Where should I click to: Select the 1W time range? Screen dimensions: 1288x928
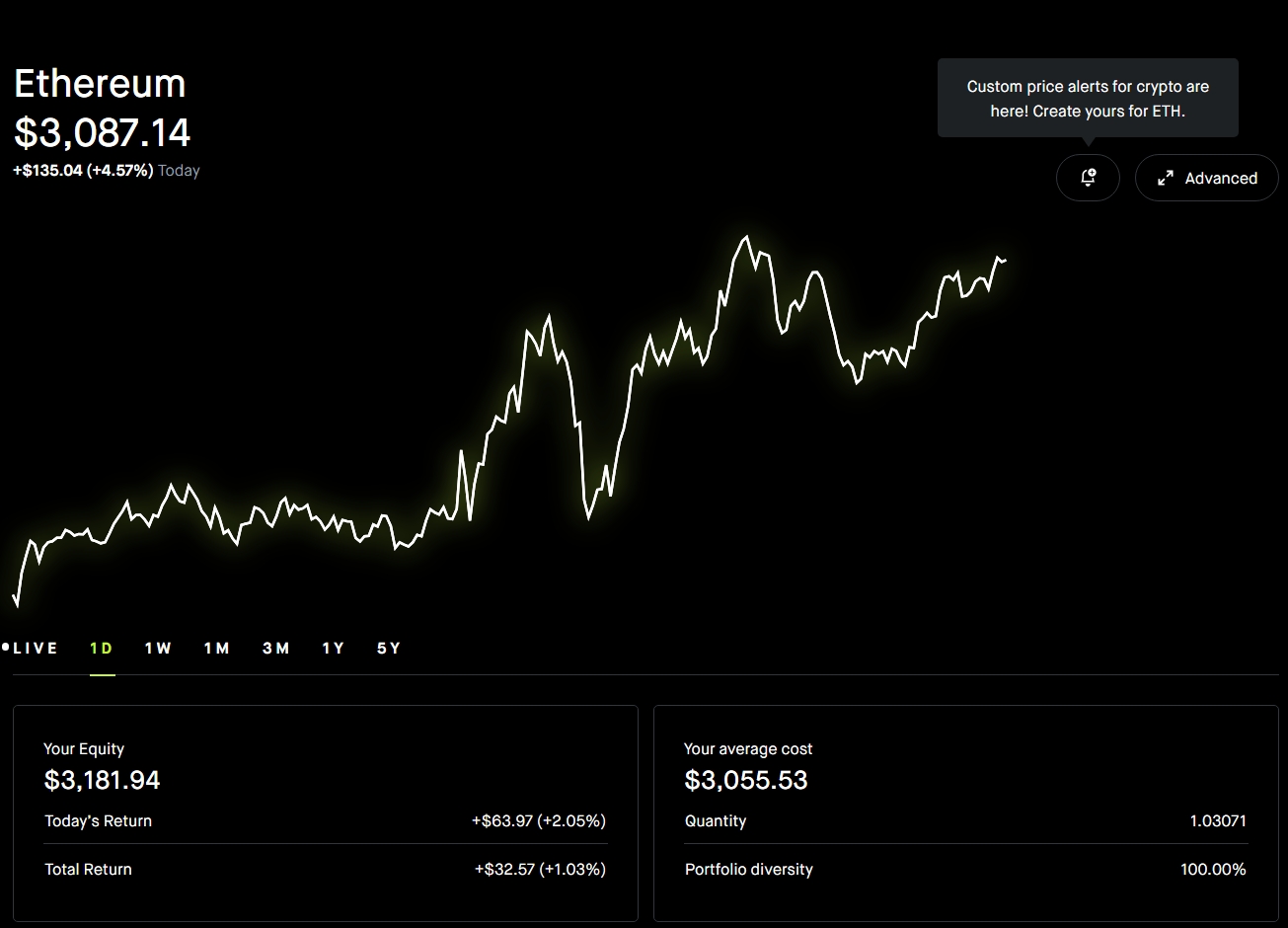pos(158,648)
